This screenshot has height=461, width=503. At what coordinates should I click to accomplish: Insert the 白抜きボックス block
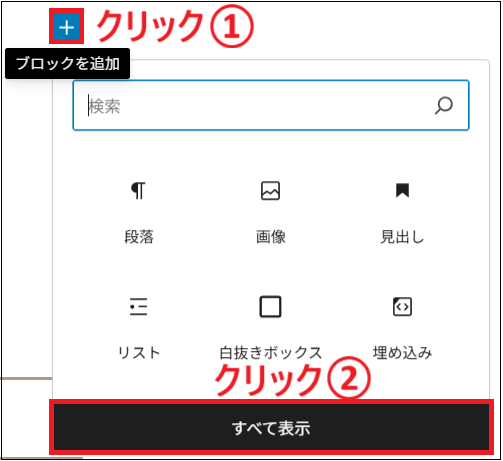click(270, 328)
